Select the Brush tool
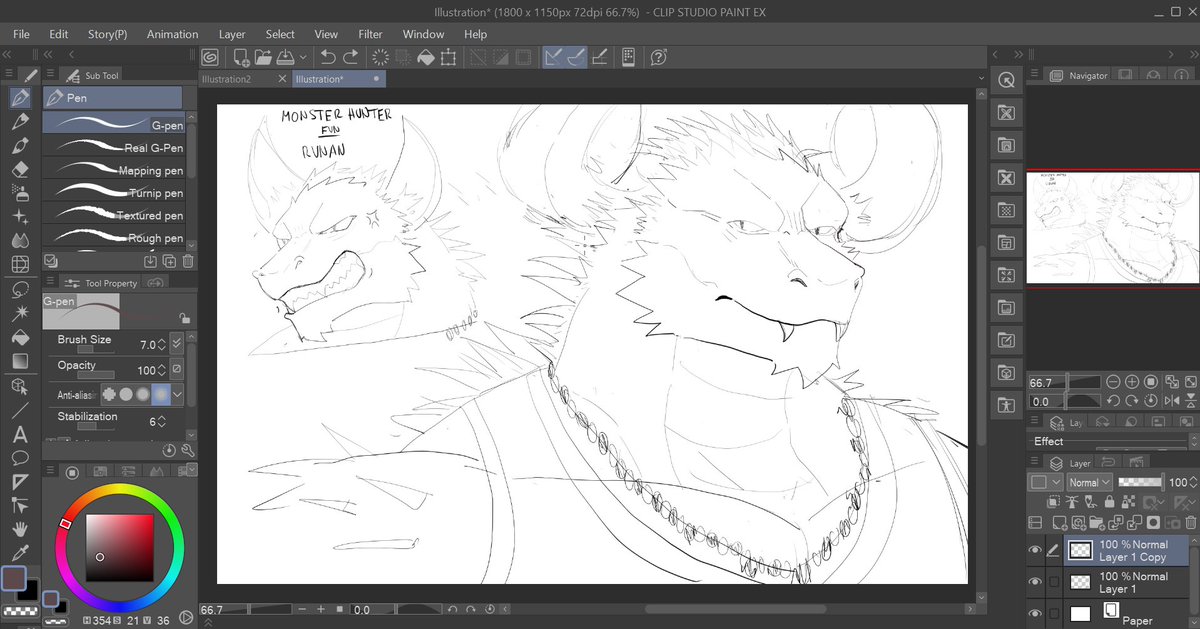This screenshot has height=629, width=1200. [x=20, y=146]
